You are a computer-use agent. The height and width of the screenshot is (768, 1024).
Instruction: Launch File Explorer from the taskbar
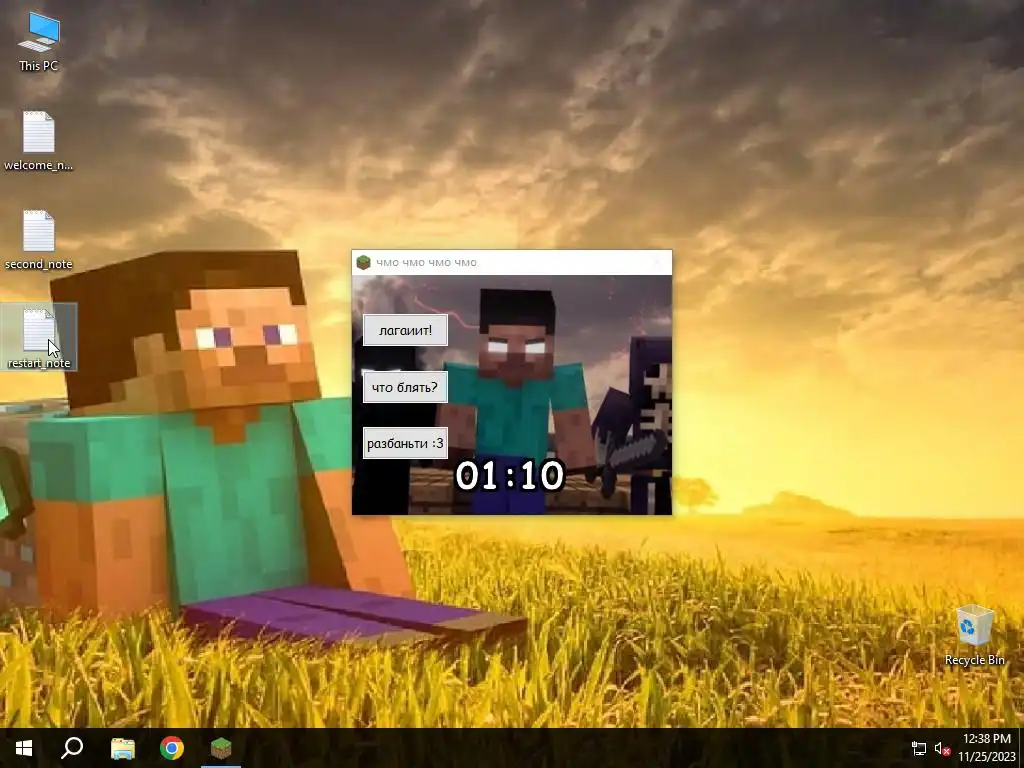pyautogui.click(x=122, y=748)
